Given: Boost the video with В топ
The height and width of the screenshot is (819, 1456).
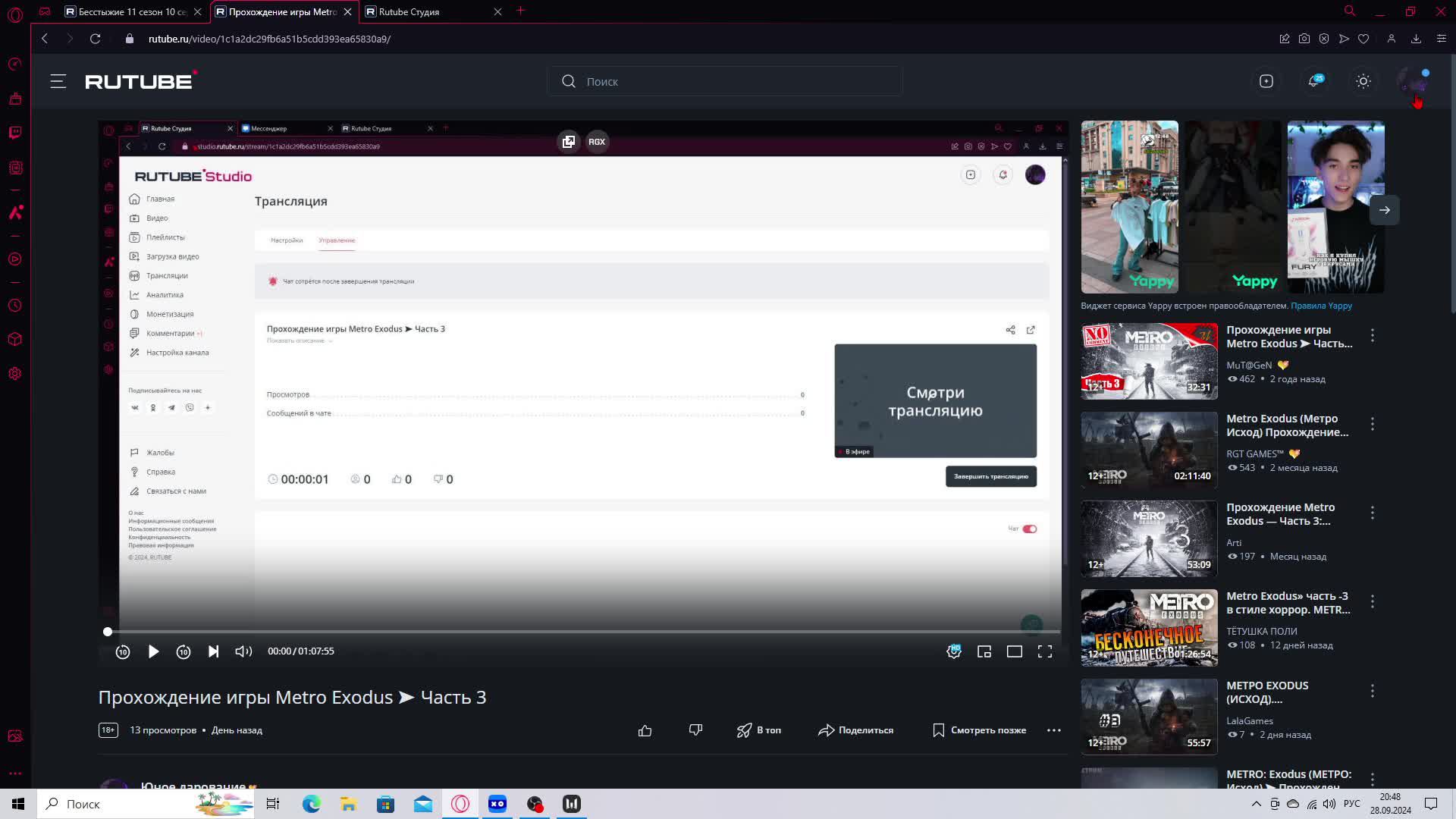Looking at the screenshot, I should tap(759, 730).
